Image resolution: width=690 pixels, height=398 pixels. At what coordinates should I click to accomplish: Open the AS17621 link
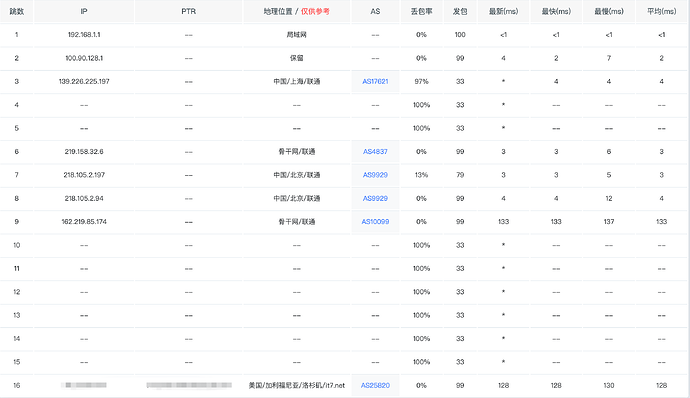coord(375,81)
